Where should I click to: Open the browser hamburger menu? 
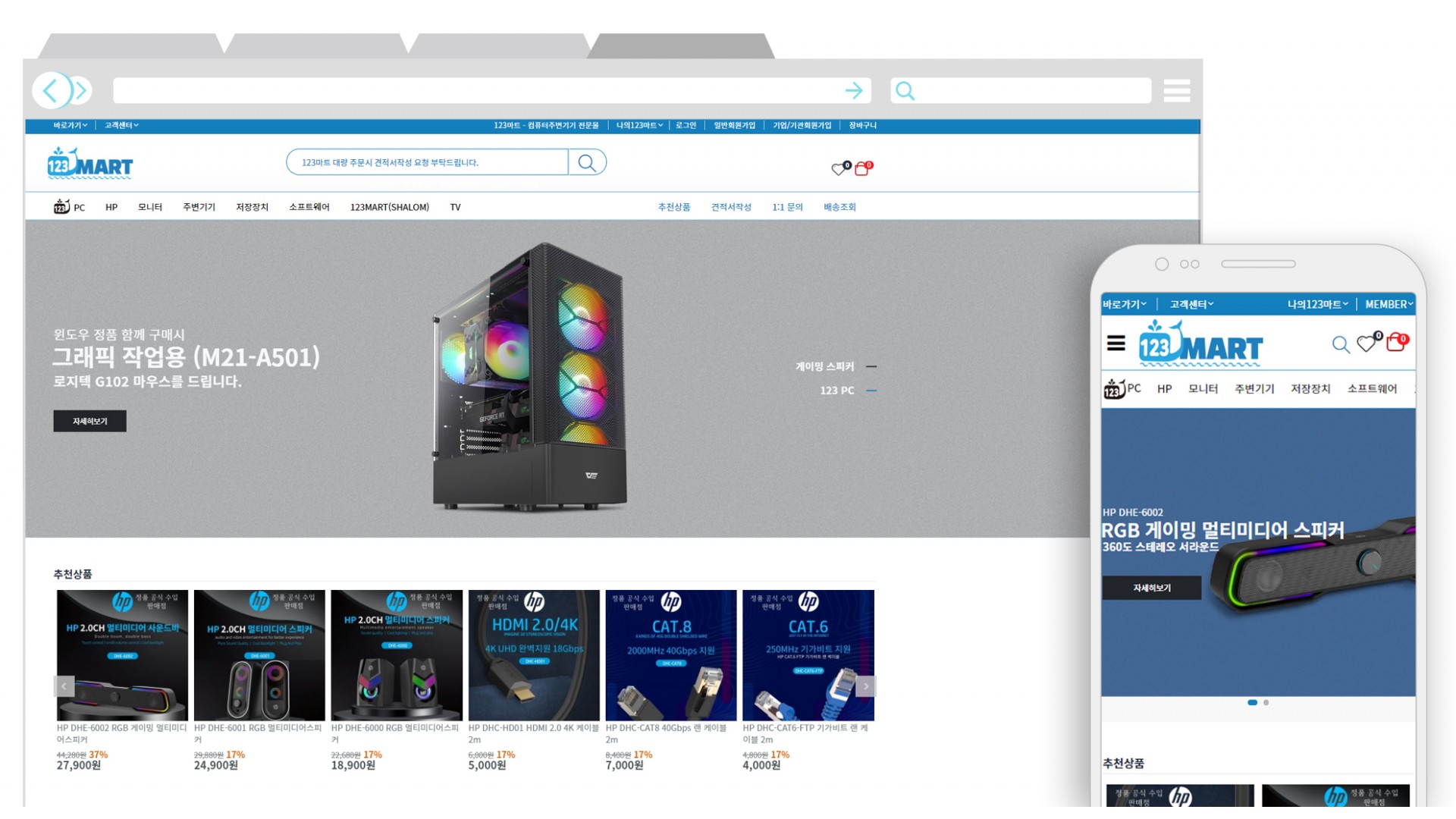coord(1176,91)
